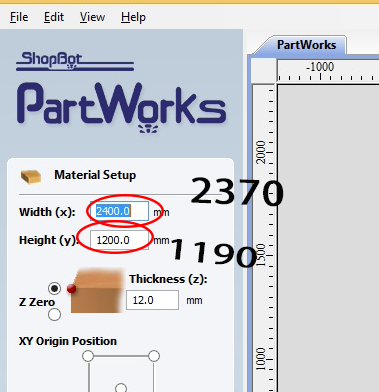Select top-left XY origin position
This screenshot has height=392, width=379.
(x=88, y=356)
